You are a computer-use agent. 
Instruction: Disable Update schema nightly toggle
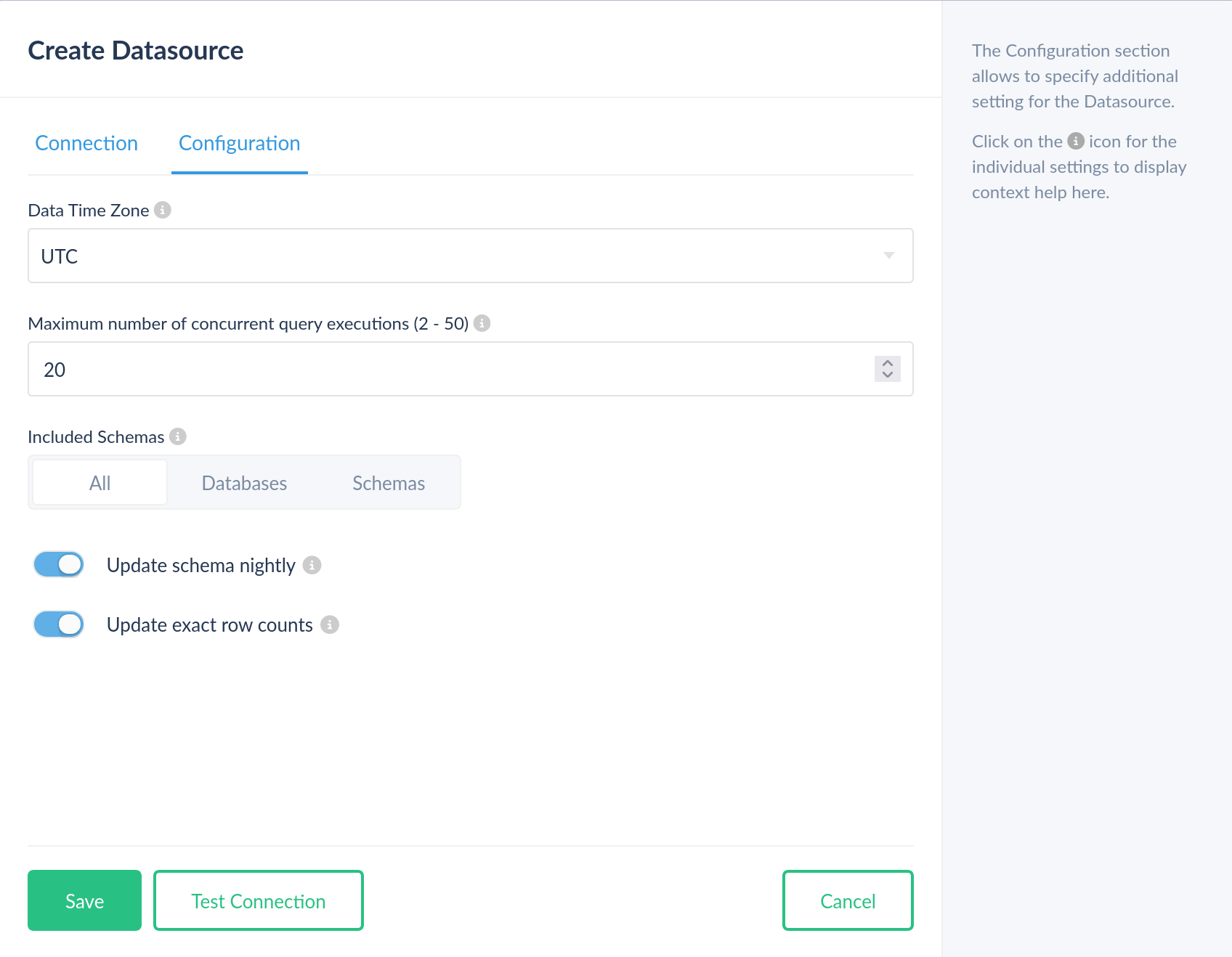coord(59,564)
